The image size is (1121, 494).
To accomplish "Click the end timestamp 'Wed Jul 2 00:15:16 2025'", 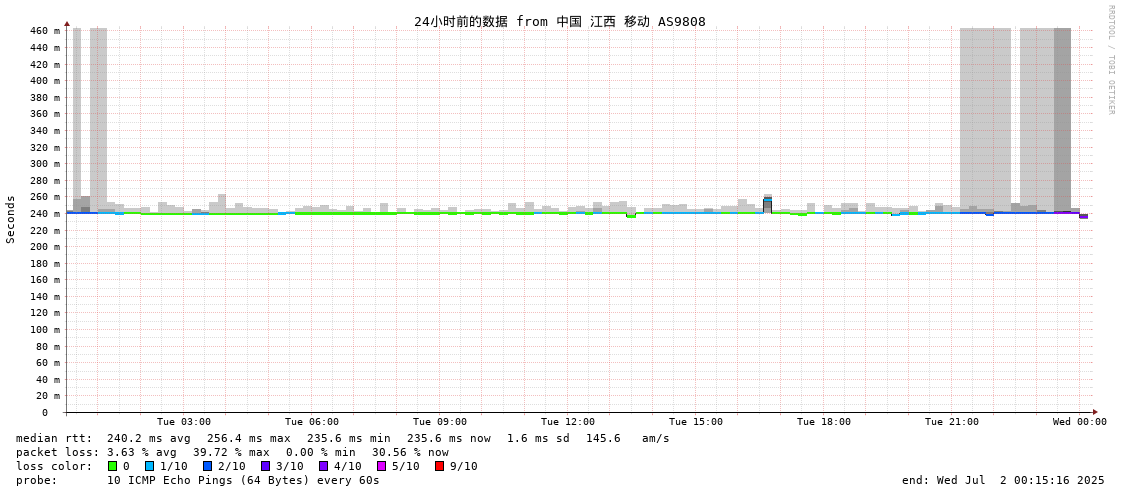I will [1021, 480].
